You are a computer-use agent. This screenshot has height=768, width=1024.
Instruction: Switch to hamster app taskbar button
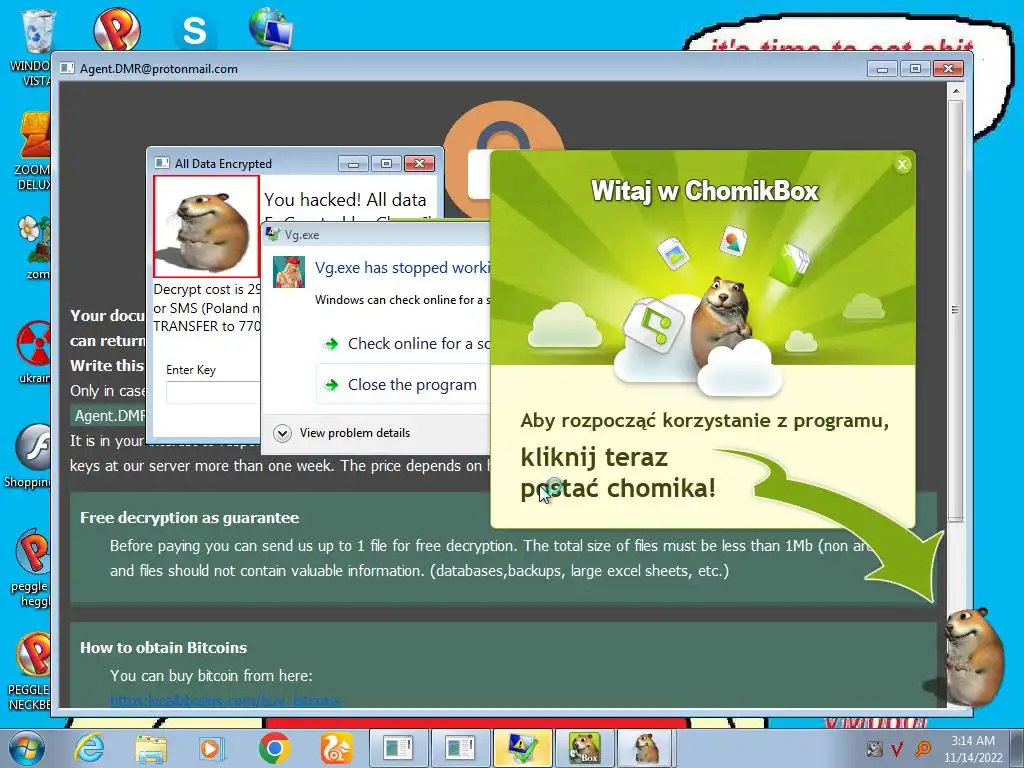(x=645, y=748)
